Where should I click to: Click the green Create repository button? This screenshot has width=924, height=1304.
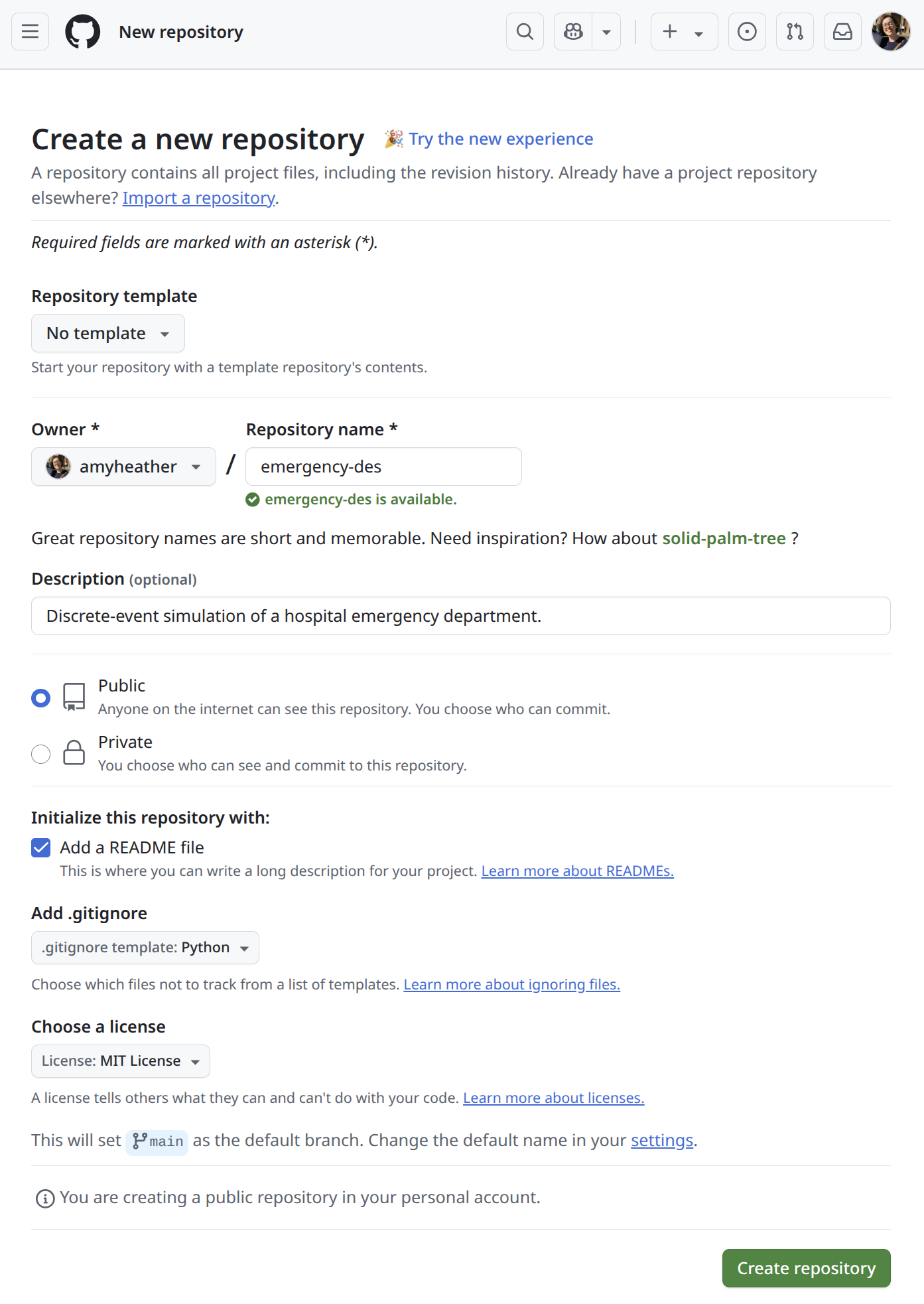[807, 1268]
